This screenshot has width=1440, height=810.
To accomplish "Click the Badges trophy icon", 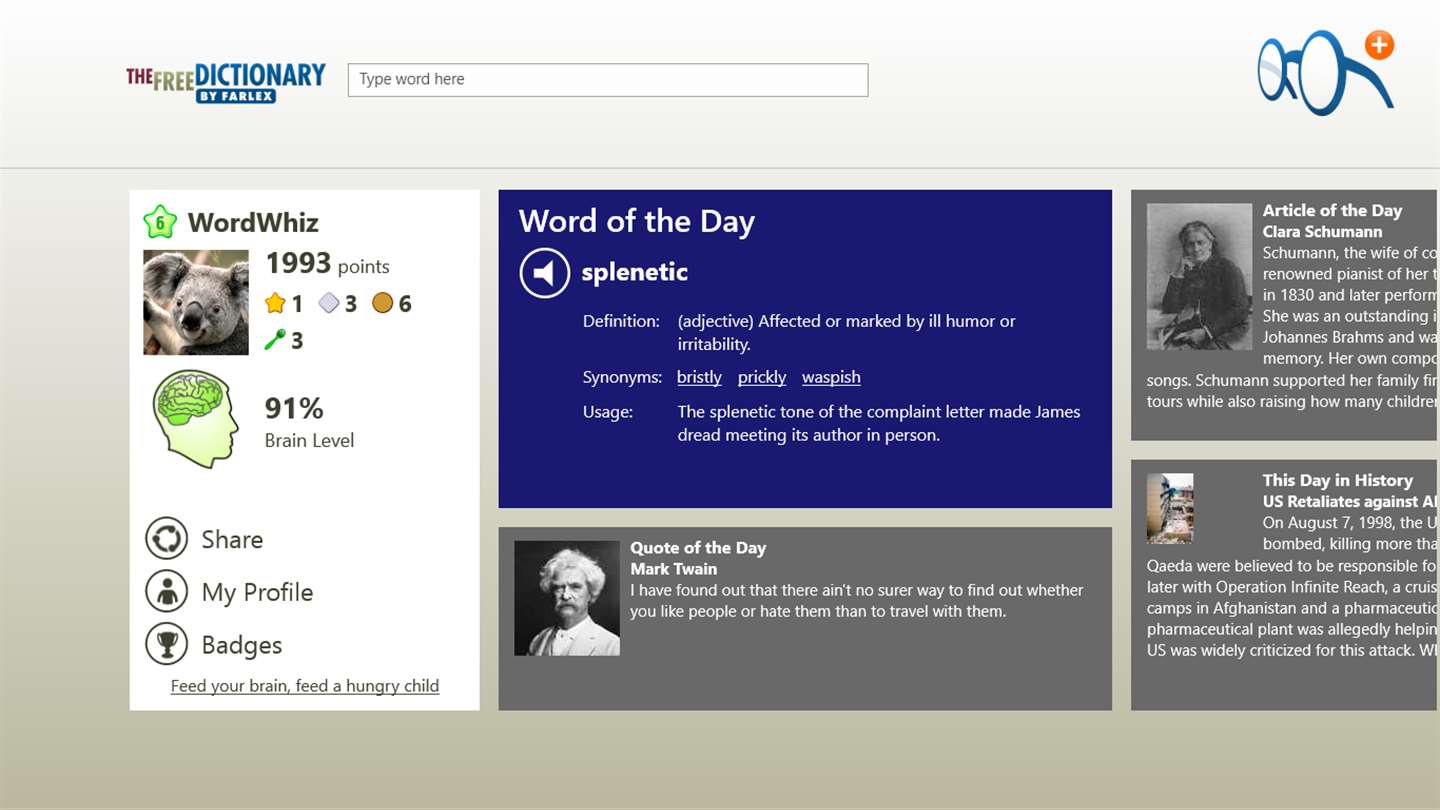I will pyautogui.click(x=166, y=644).
